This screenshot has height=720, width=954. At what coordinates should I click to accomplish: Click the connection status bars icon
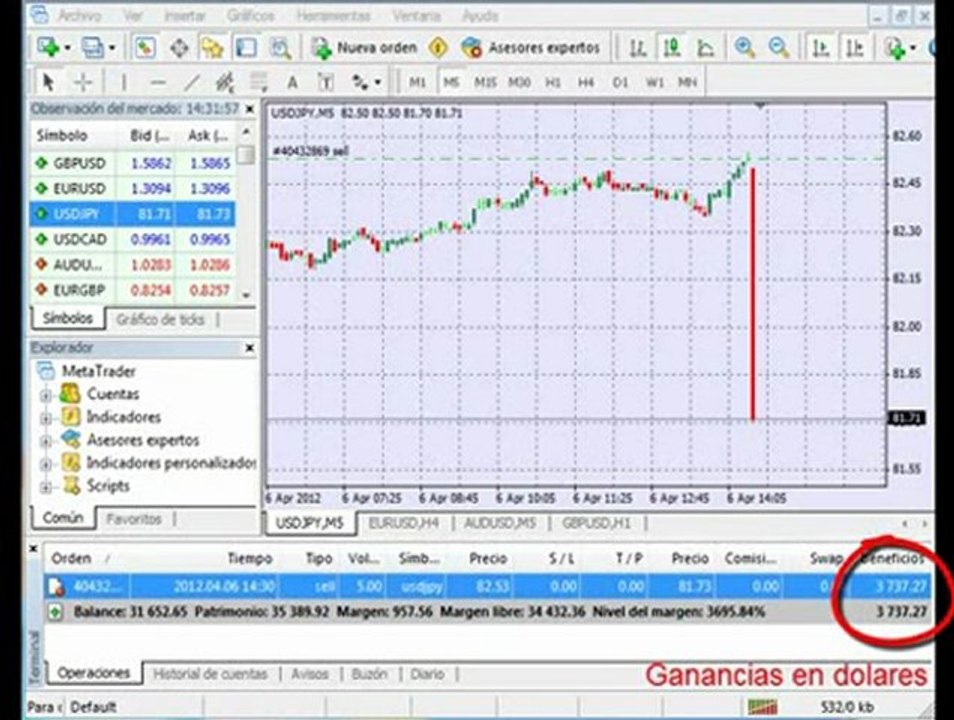pyautogui.click(x=763, y=707)
